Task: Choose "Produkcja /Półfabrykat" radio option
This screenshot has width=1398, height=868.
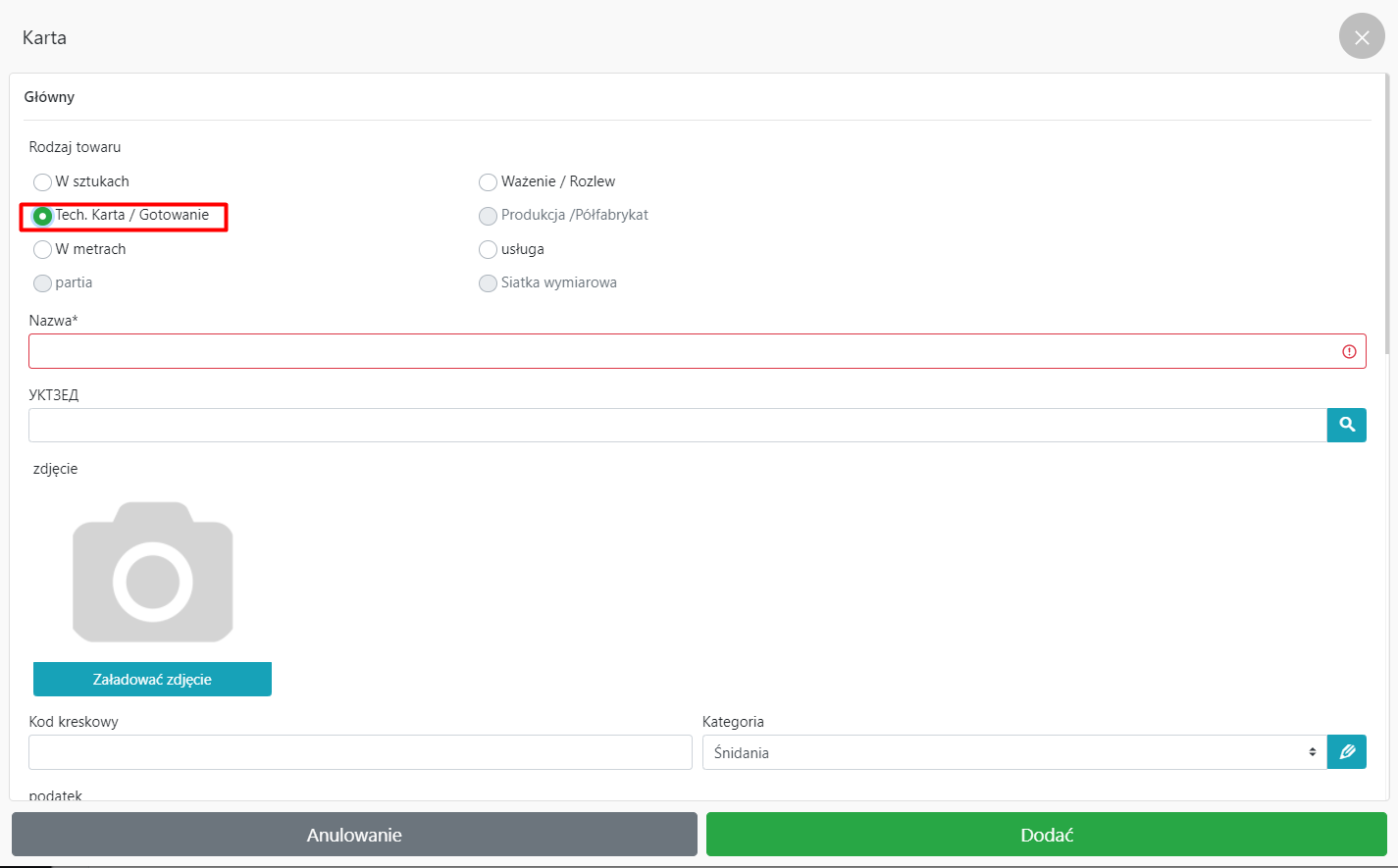Action: 488,216
